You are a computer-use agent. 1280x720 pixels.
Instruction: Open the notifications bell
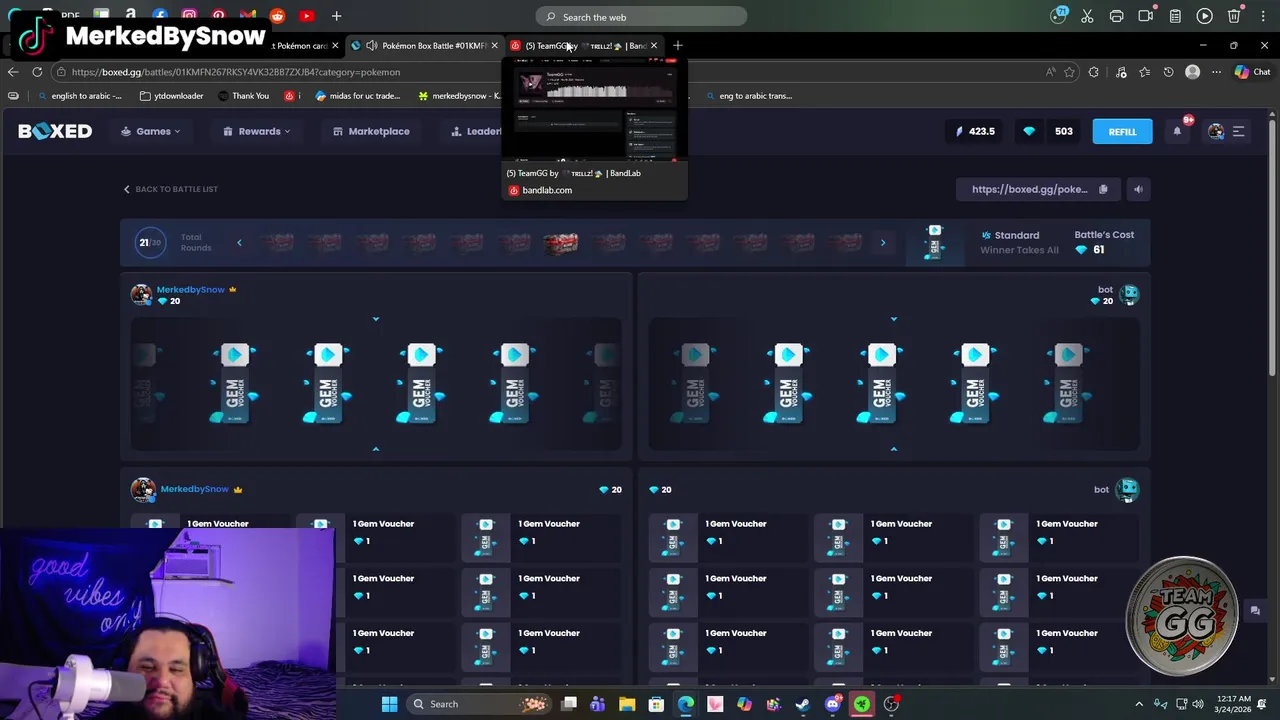[1177, 131]
